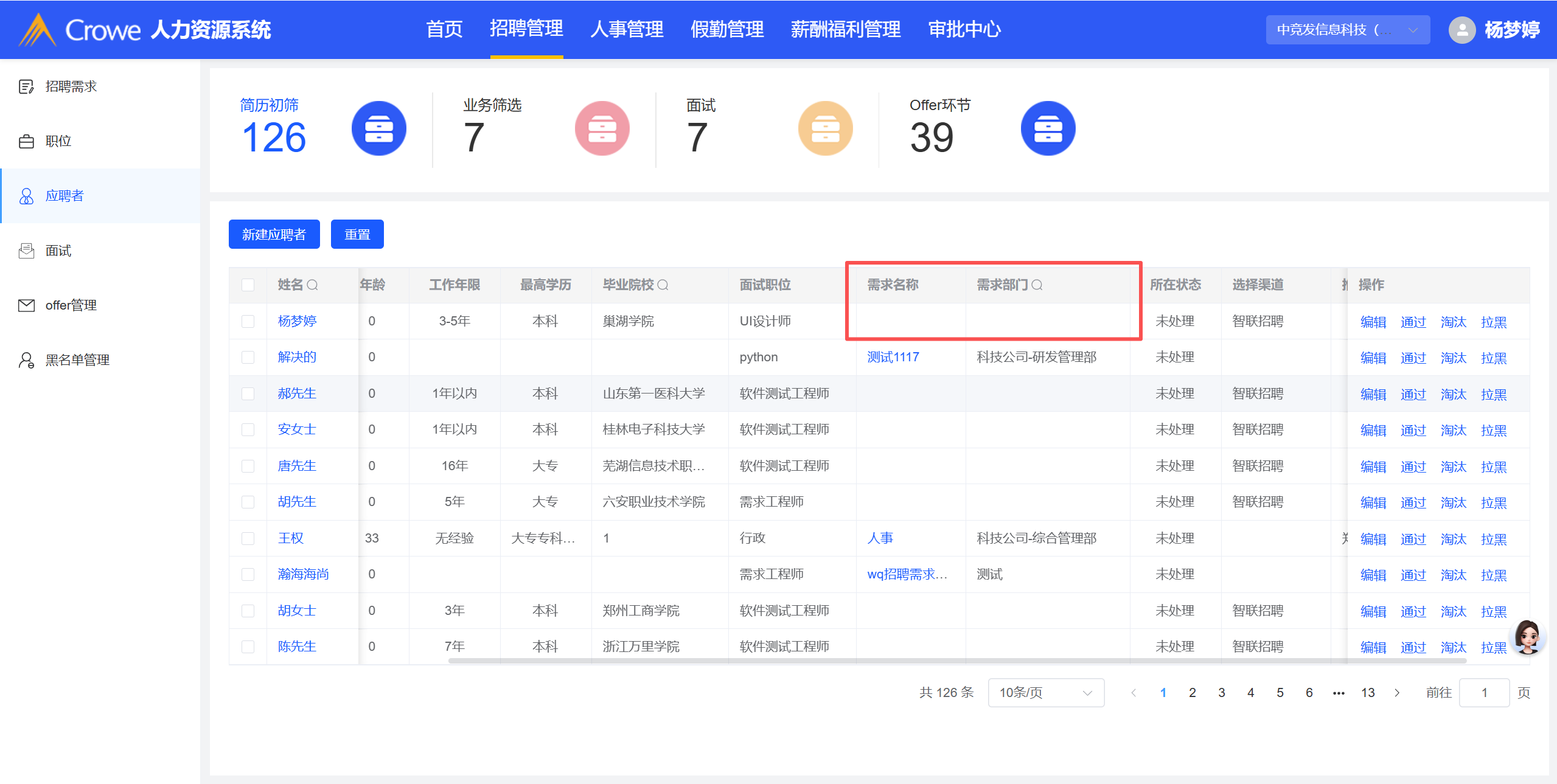Click the user avatar icon for 杨梦婷

tap(1461, 30)
